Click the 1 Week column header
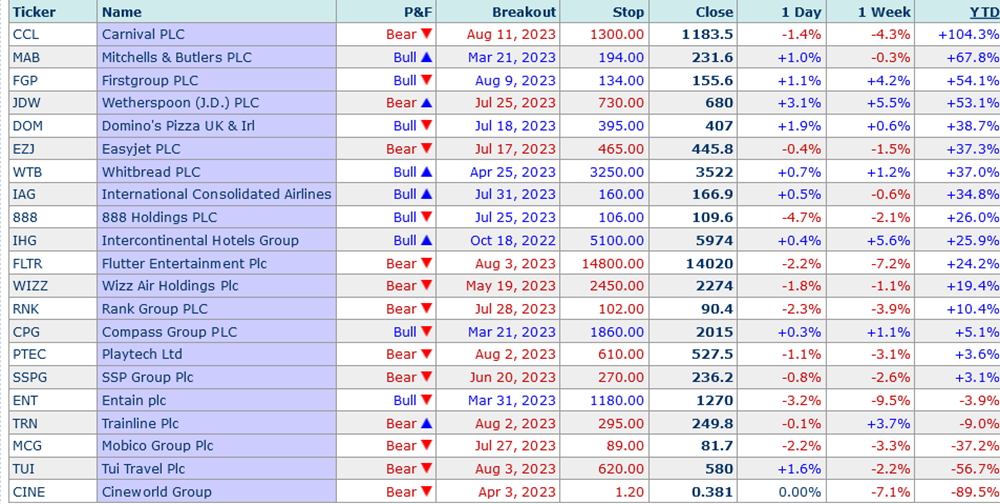The height and width of the screenshot is (504, 1000). [884, 12]
